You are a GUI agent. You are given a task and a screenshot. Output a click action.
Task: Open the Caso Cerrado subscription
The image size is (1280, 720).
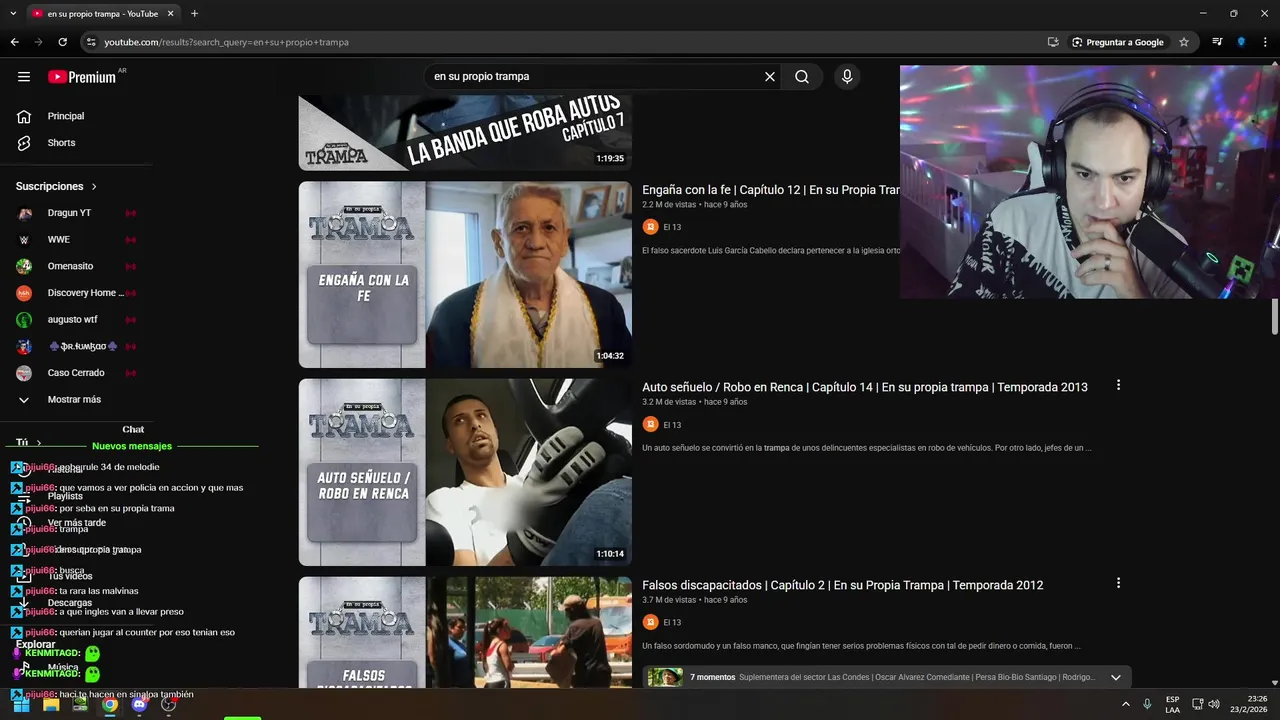(x=76, y=373)
